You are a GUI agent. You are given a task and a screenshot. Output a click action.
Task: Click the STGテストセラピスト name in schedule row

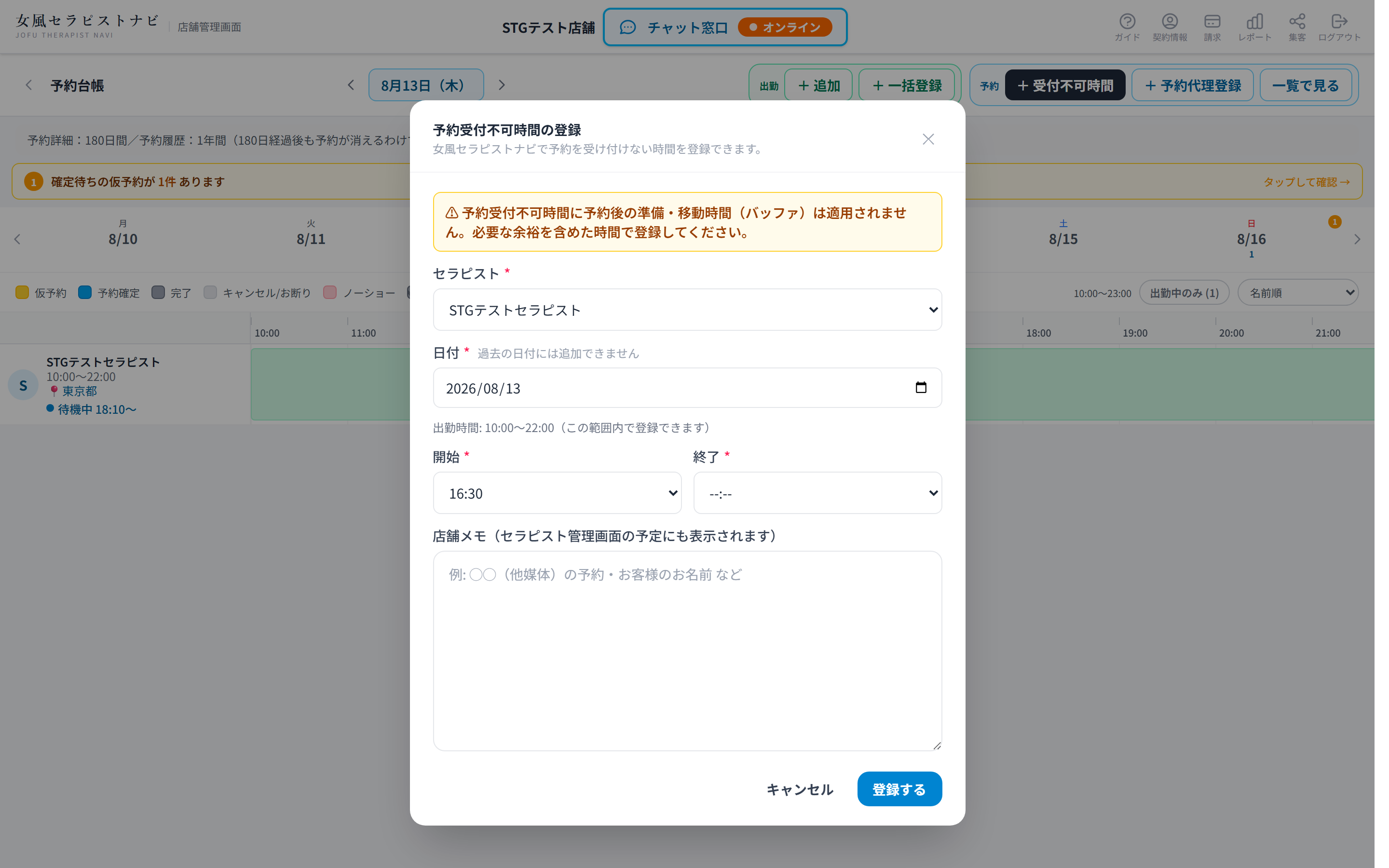103,362
